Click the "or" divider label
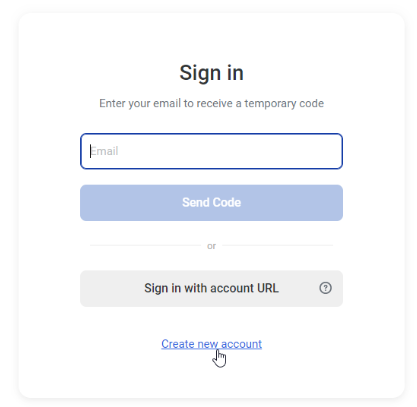The height and width of the screenshot is (407, 417). tap(211, 246)
